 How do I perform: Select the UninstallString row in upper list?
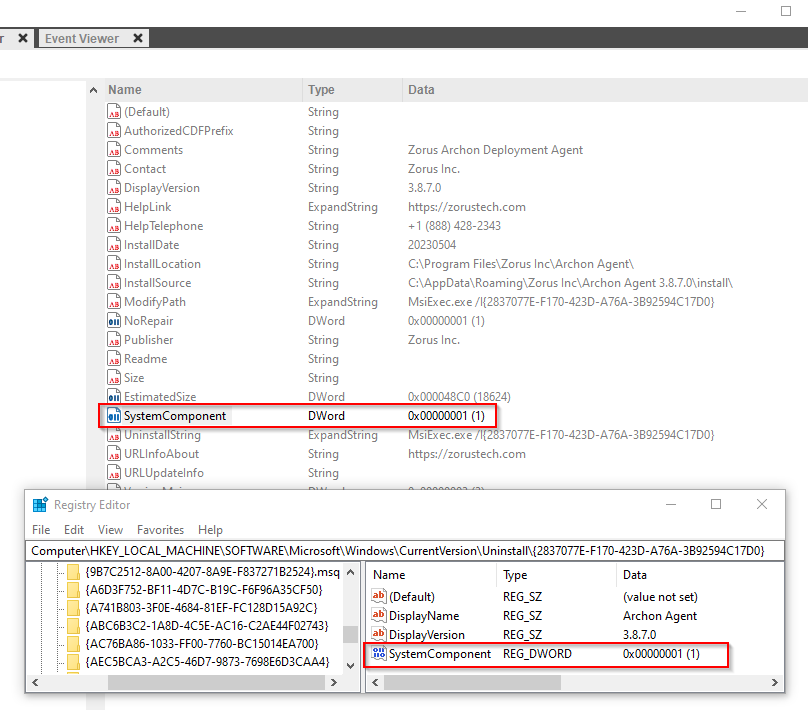point(161,435)
